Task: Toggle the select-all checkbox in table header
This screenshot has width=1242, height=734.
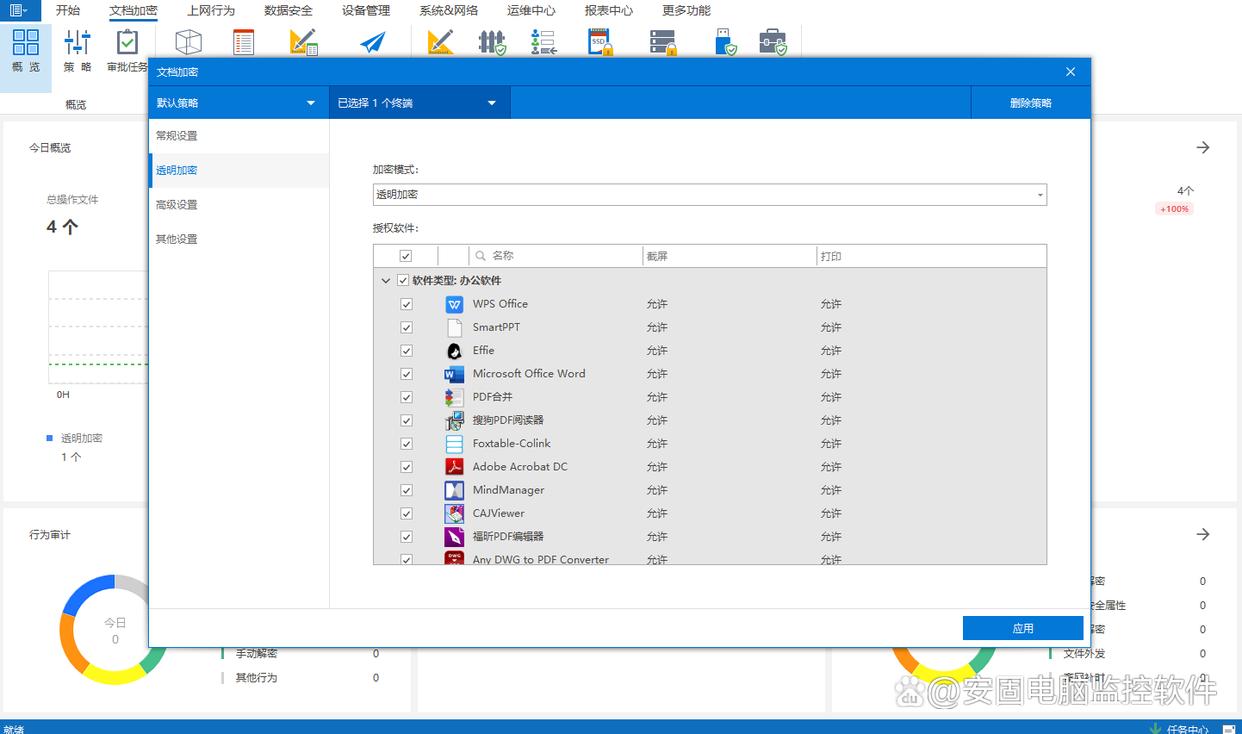Action: pyautogui.click(x=406, y=256)
